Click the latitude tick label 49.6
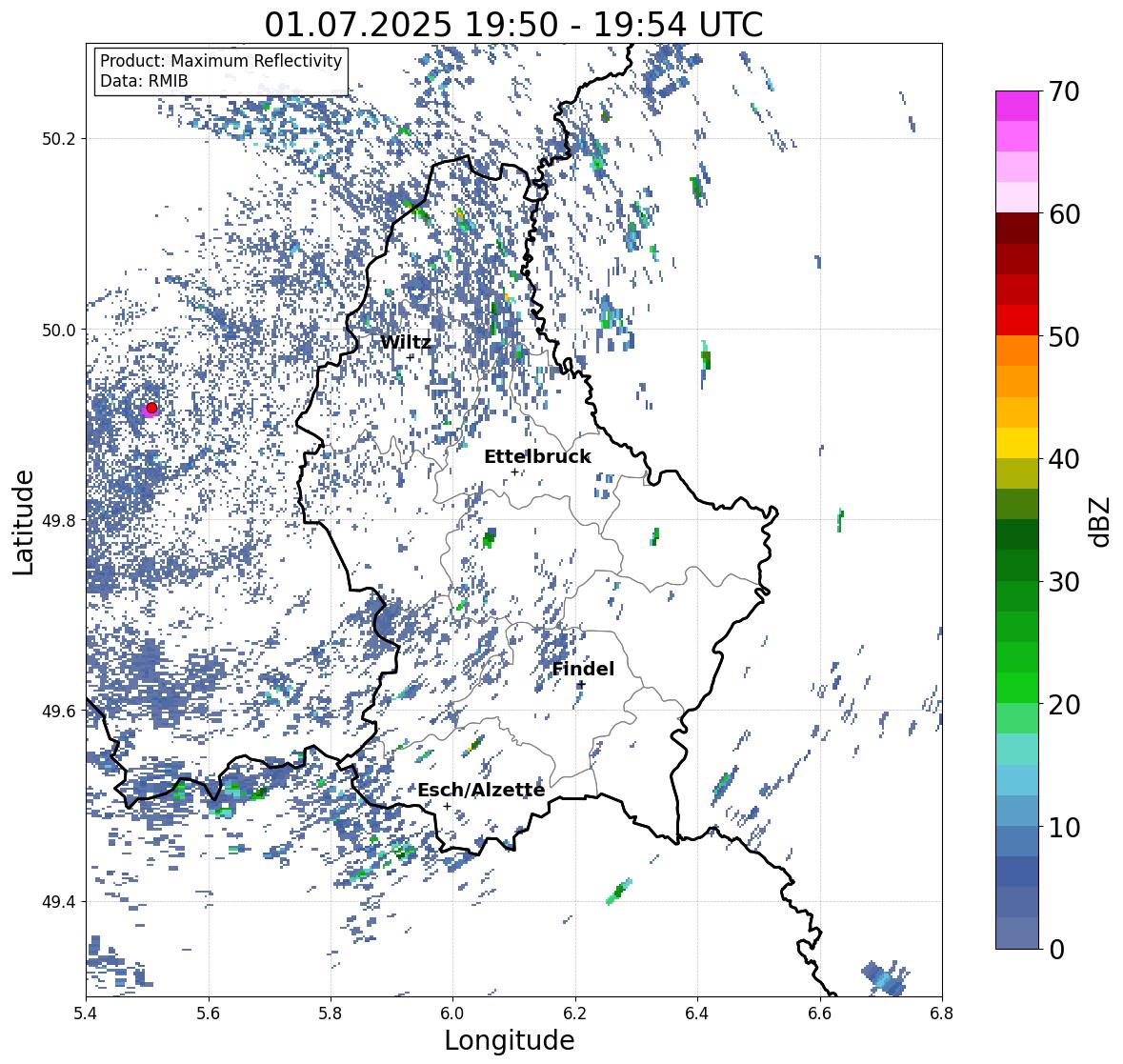Viewport: 1123px width, 1064px height. pos(59,711)
